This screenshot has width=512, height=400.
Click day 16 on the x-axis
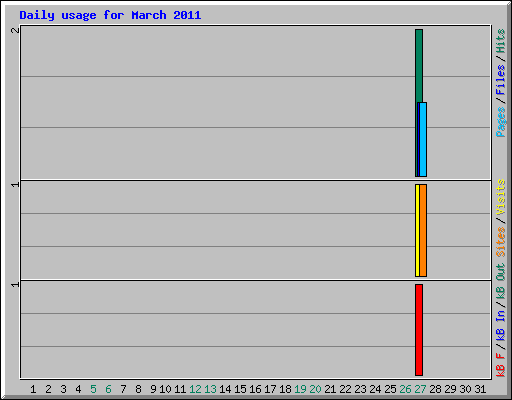click(255, 389)
